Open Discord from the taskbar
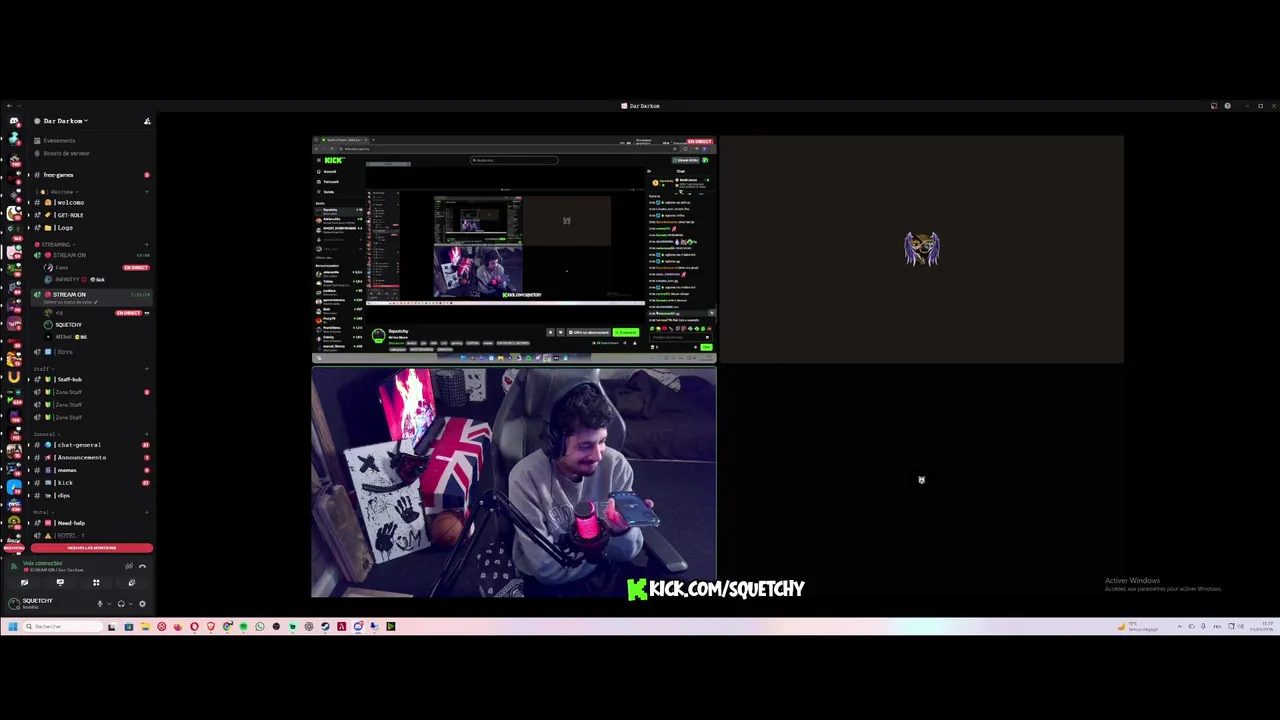This screenshot has height=720, width=1280. click(x=358, y=626)
